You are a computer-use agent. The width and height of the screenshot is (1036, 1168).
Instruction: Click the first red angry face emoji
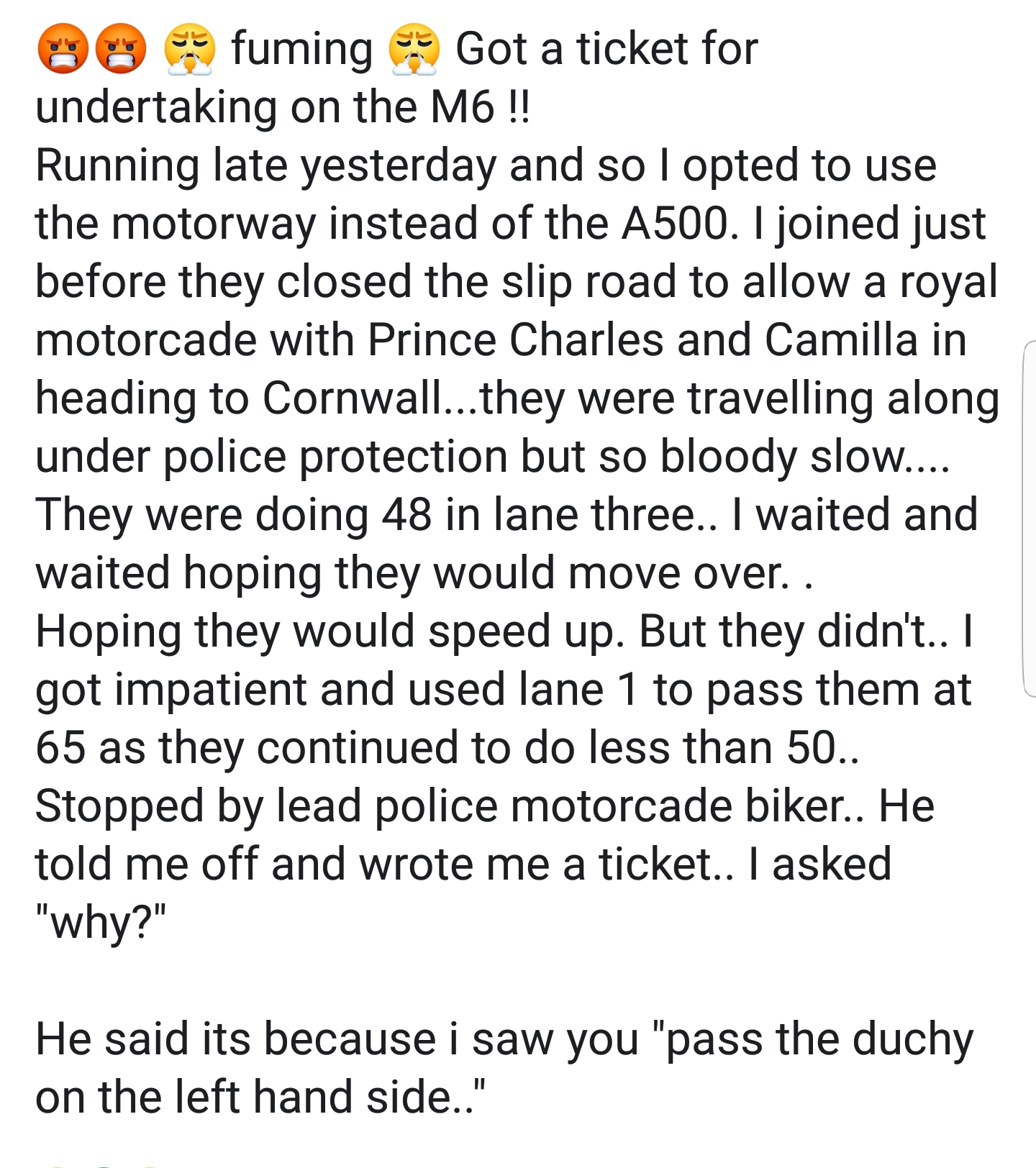[63, 50]
